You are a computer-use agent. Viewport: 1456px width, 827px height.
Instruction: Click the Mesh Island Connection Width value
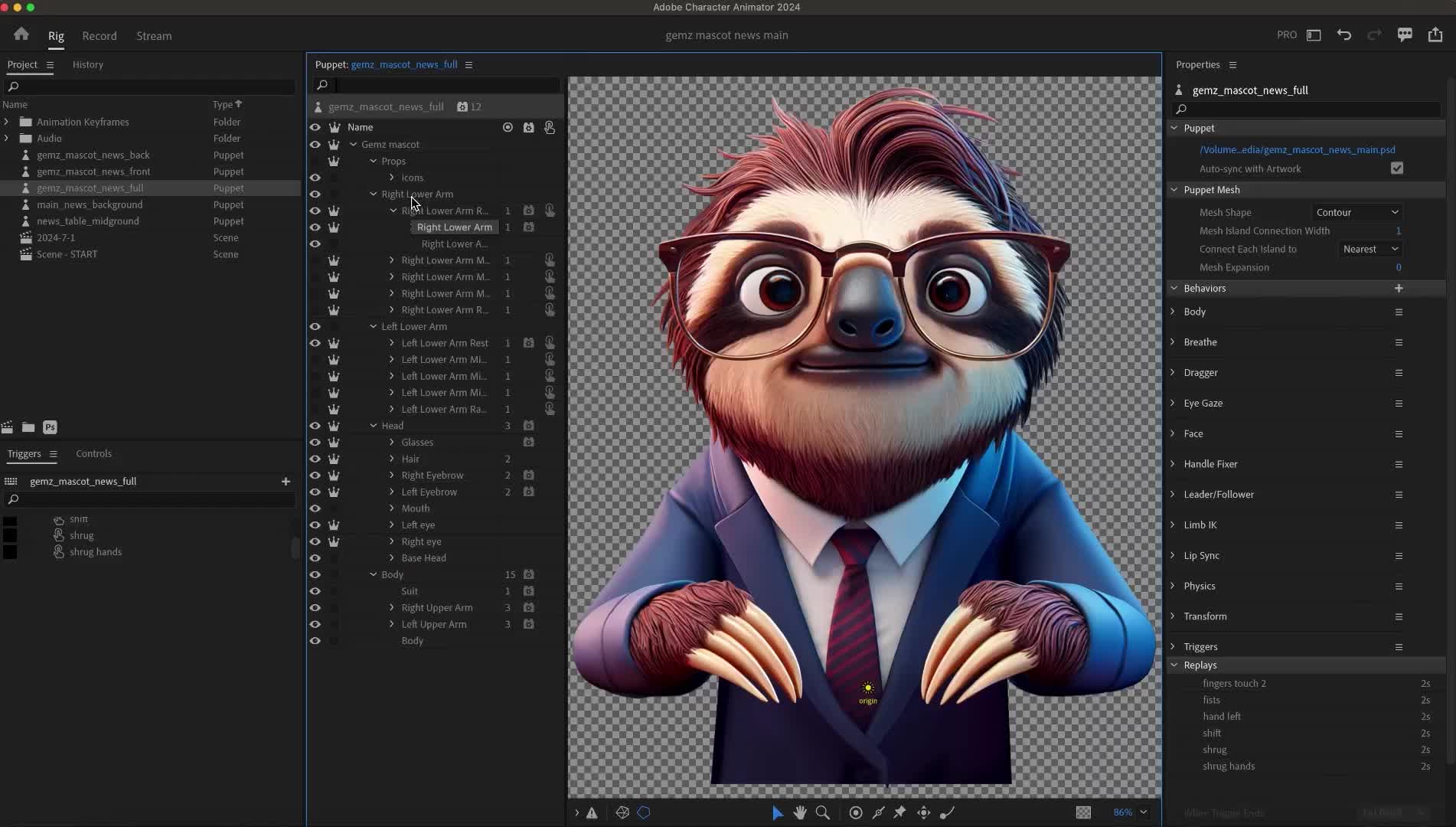coord(1399,230)
